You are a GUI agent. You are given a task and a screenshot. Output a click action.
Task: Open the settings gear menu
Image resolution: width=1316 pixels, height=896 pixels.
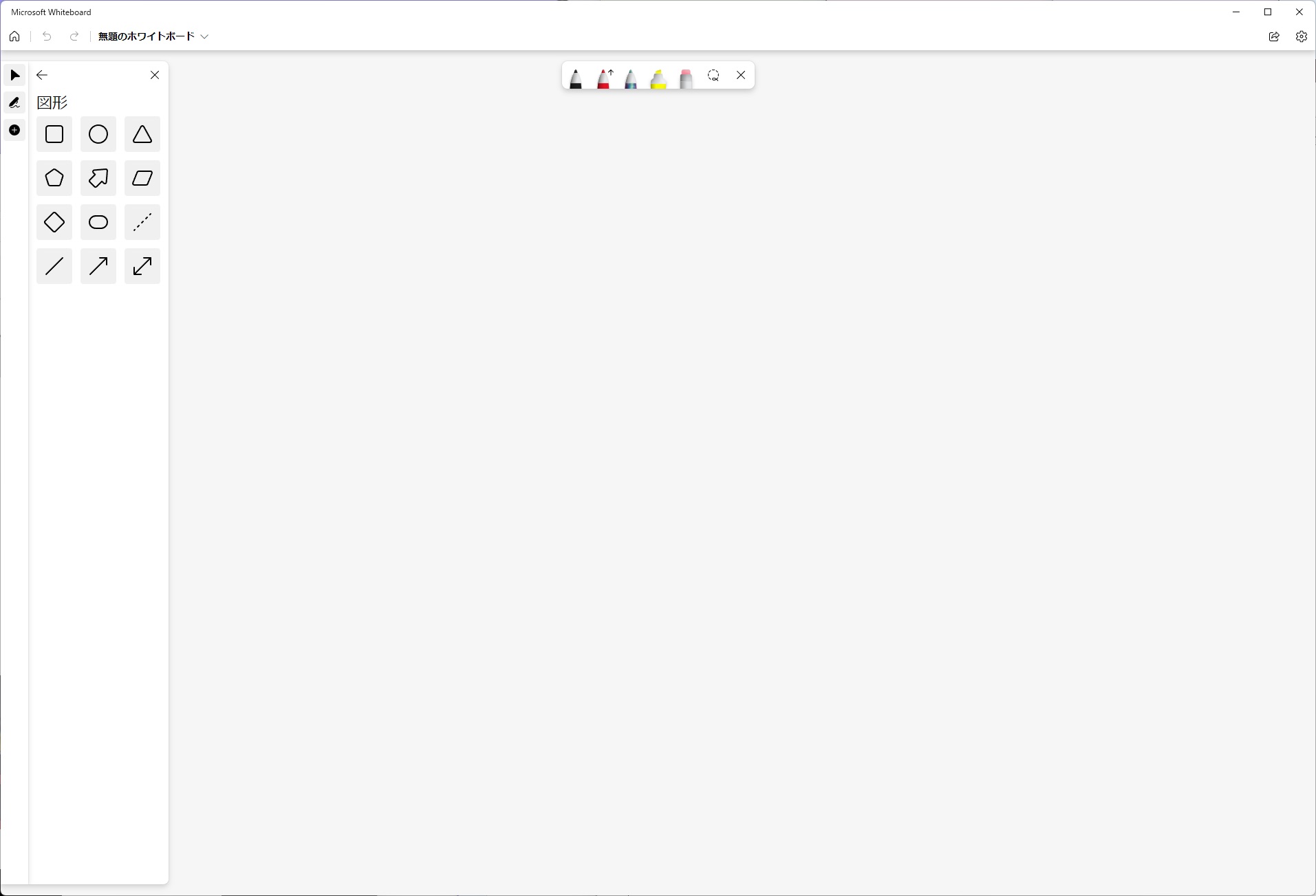tap(1302, 36)
